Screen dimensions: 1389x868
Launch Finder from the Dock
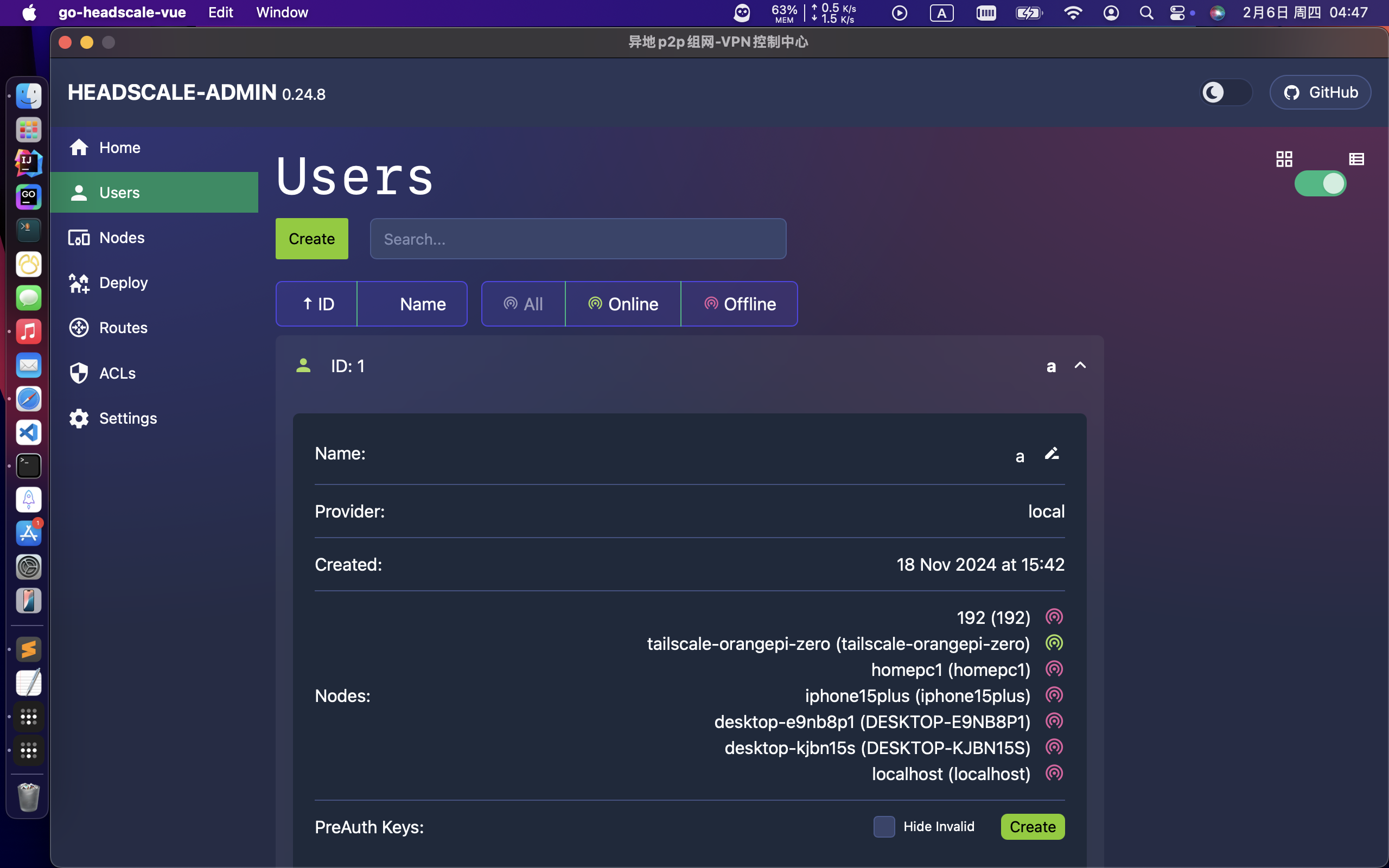[29, 96]
